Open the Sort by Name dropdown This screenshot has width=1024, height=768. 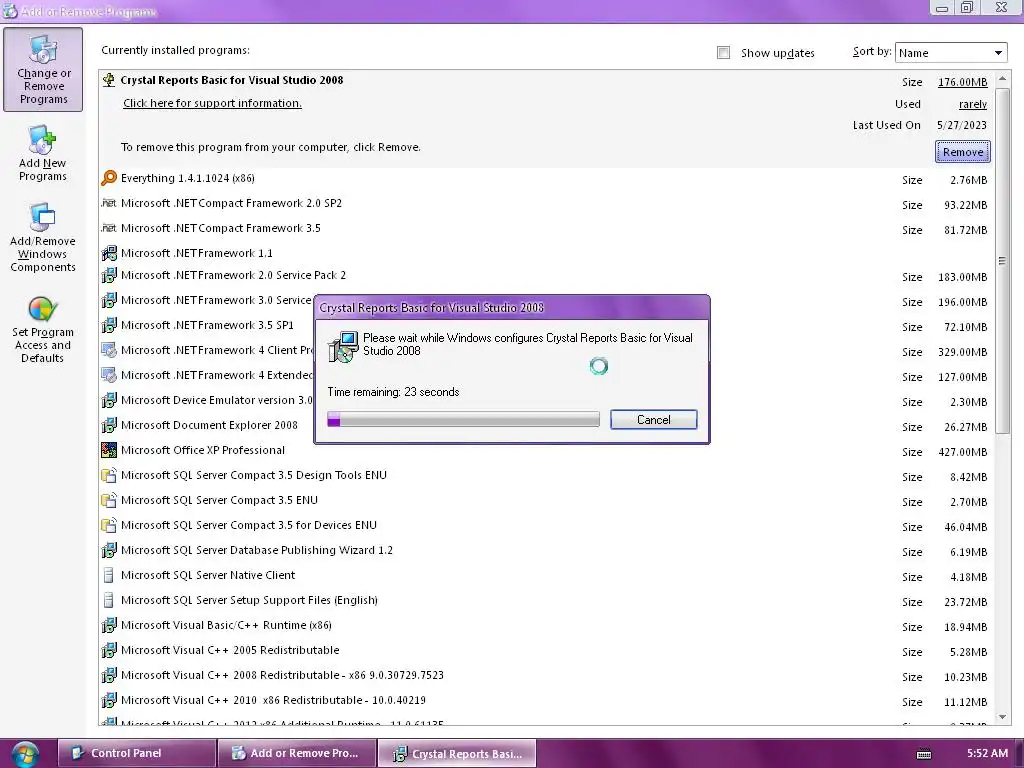pyautogui.click(x=951, y=53)
